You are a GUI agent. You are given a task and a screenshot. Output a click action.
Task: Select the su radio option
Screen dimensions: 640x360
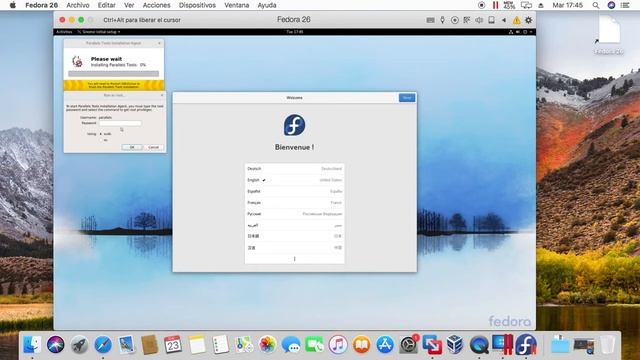101,140
